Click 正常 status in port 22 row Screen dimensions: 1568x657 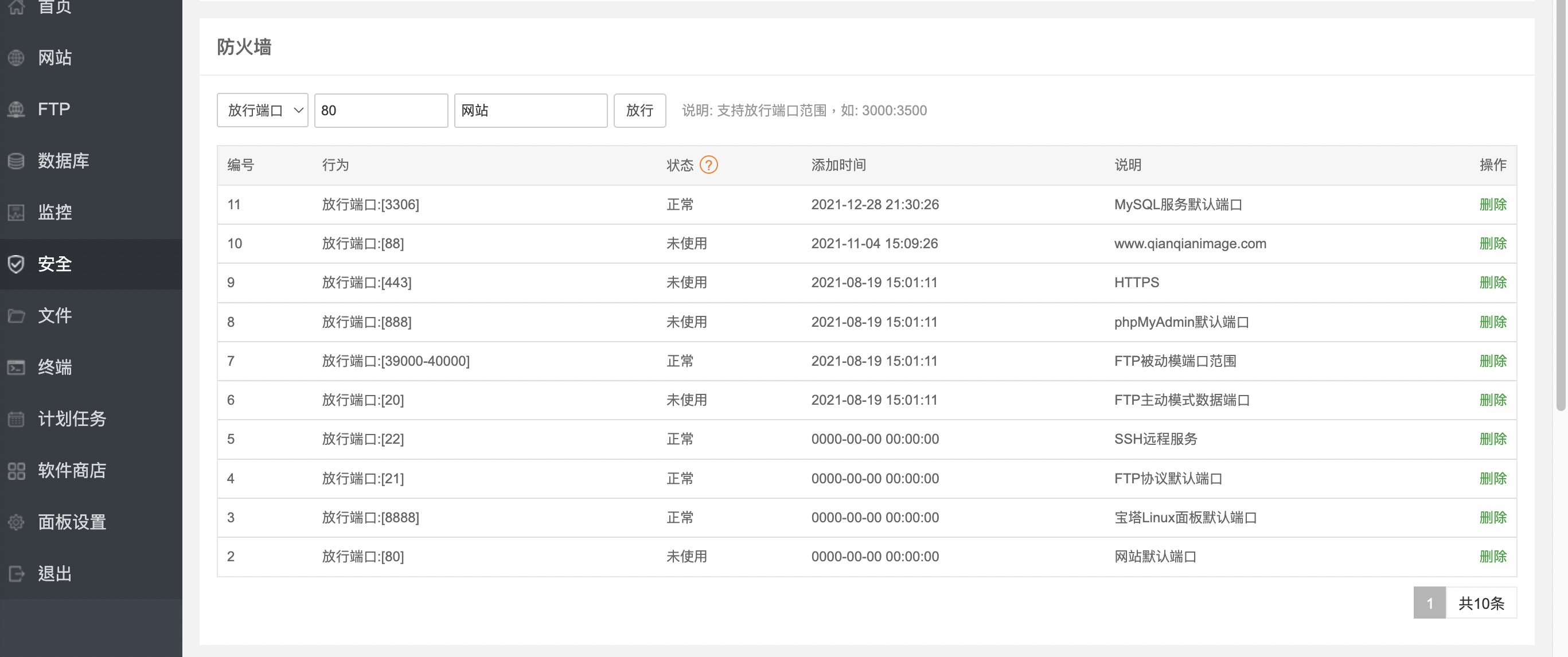[x=679, y=439]
